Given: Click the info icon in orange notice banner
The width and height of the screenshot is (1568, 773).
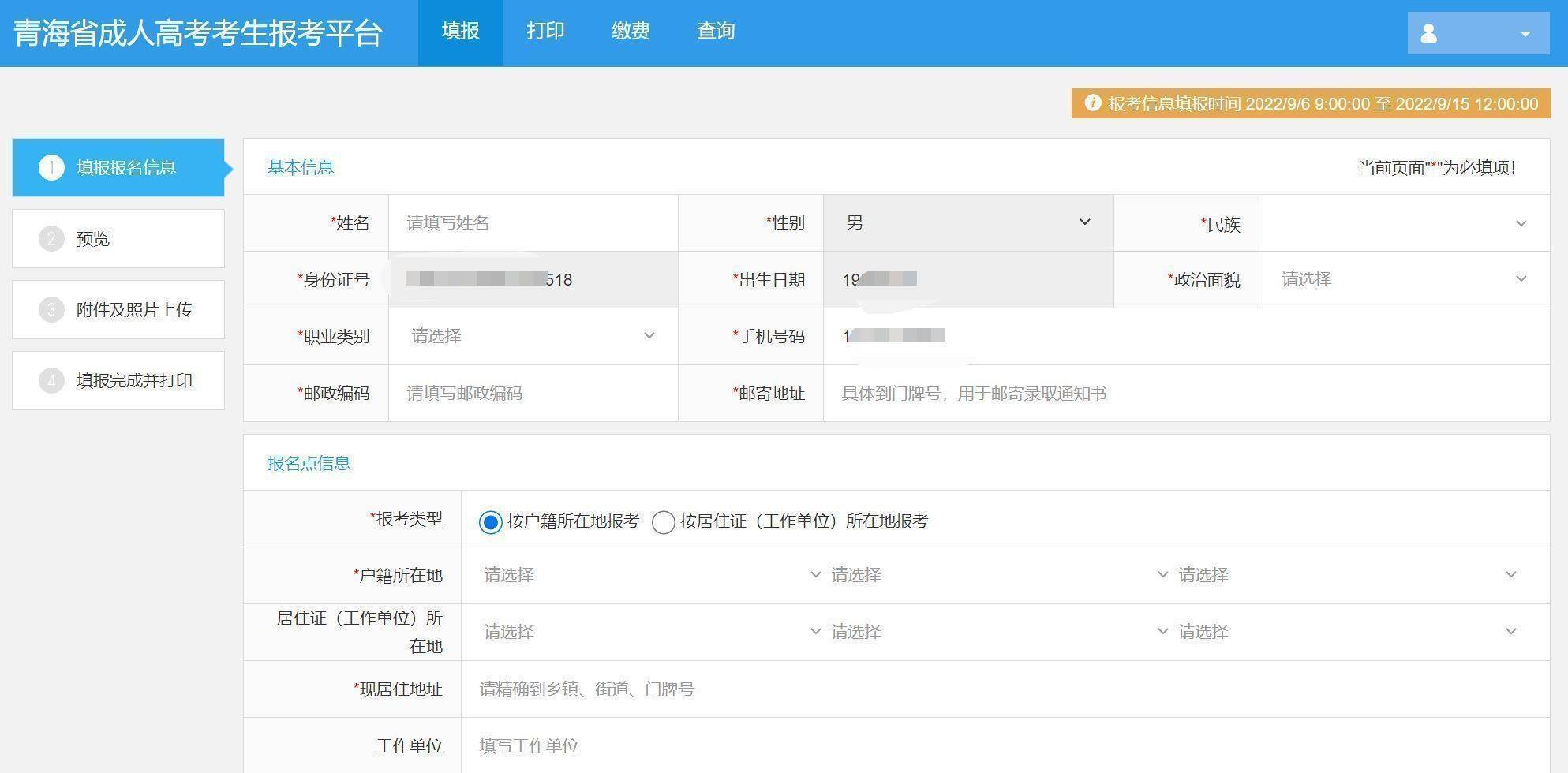Looking at the screenshot, I should 1092,103.
